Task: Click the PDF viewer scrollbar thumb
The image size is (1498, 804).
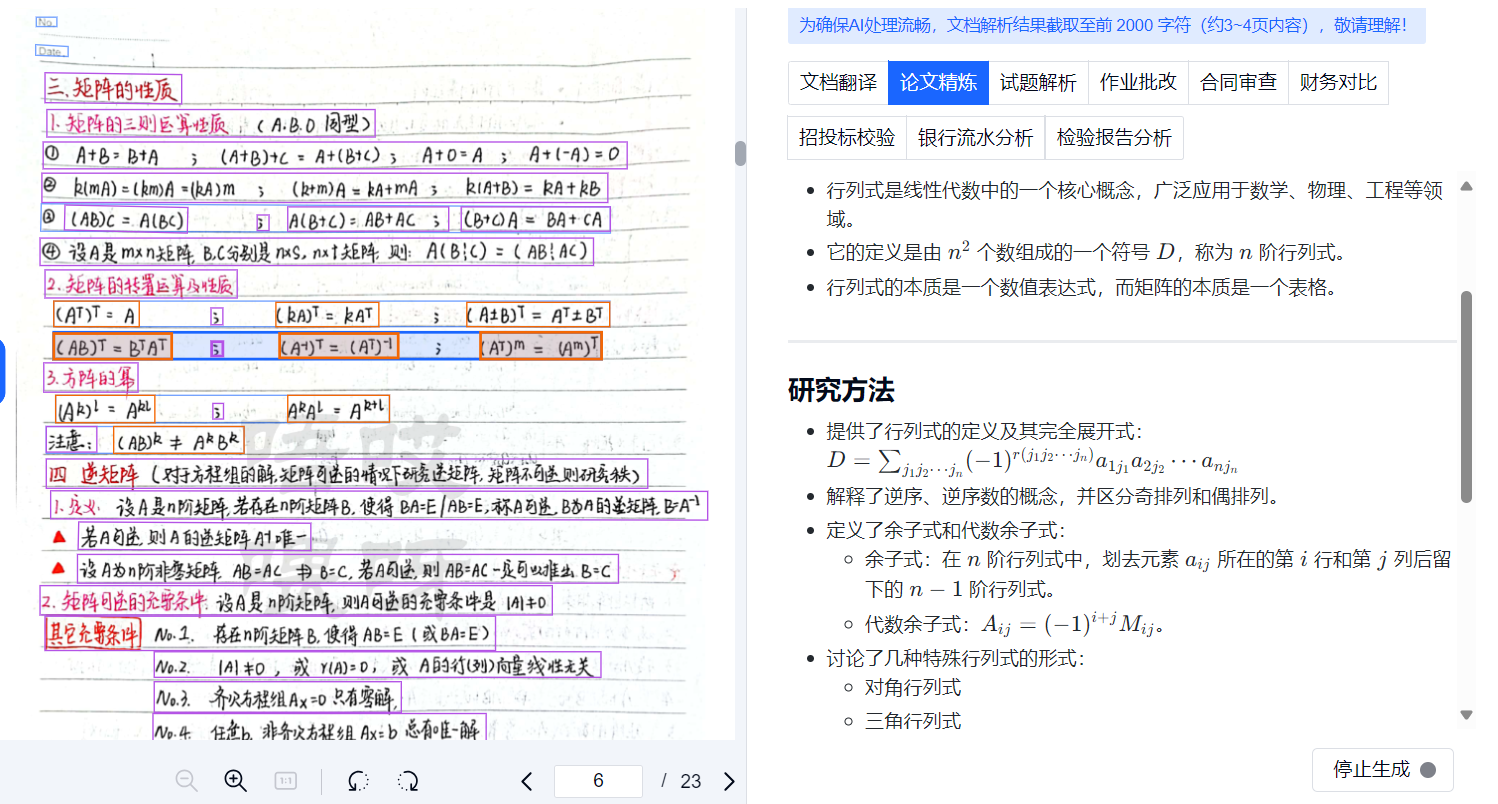Action: click(x=740, y=155)
